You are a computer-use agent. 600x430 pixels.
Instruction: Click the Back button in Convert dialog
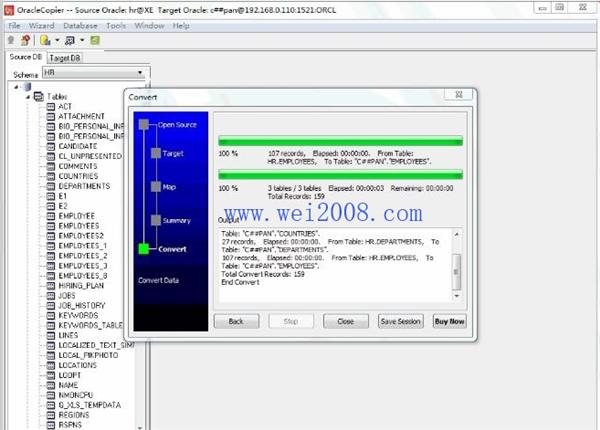[x=236, y=321]
